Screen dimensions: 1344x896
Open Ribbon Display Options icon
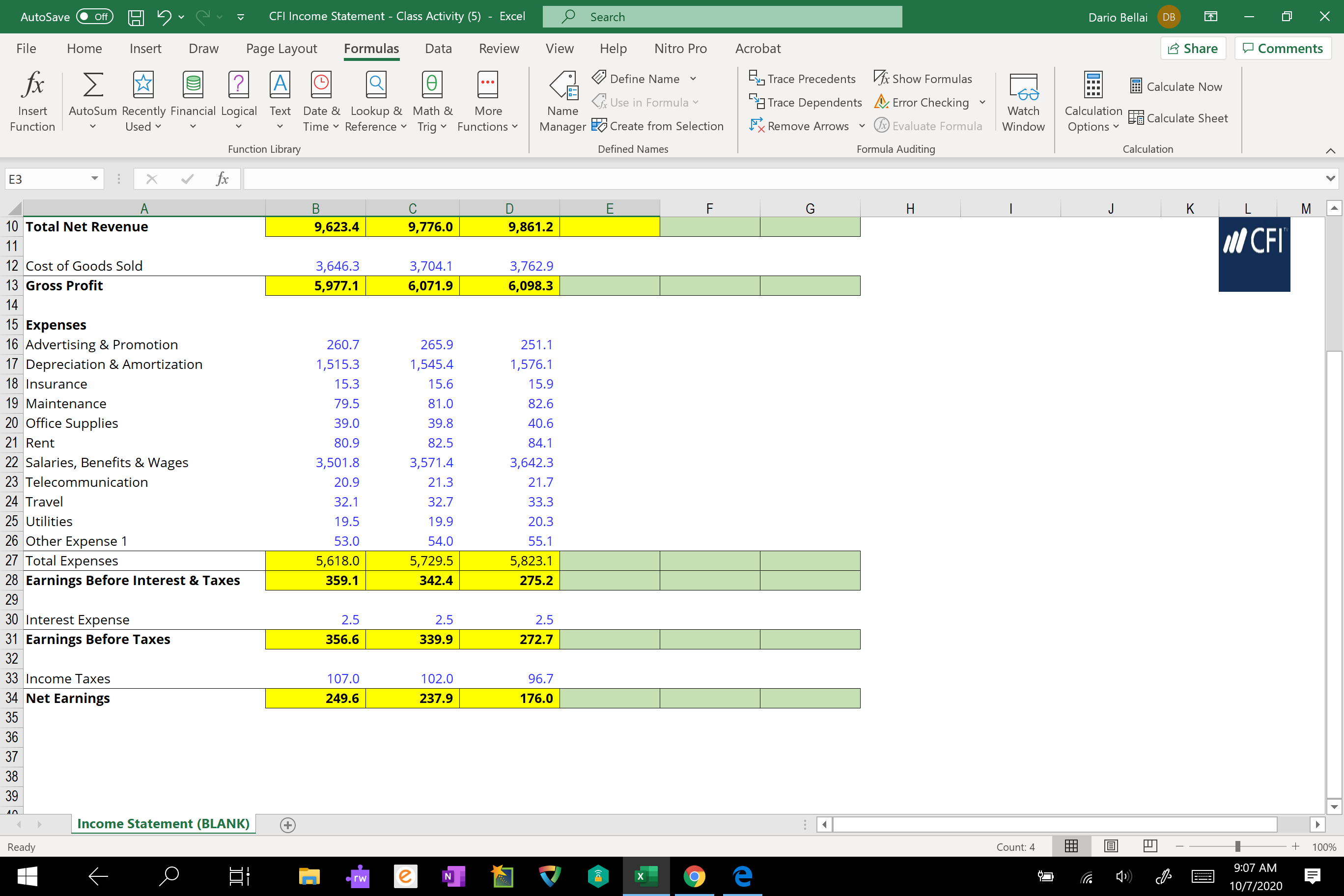(x=1210, y=17)
